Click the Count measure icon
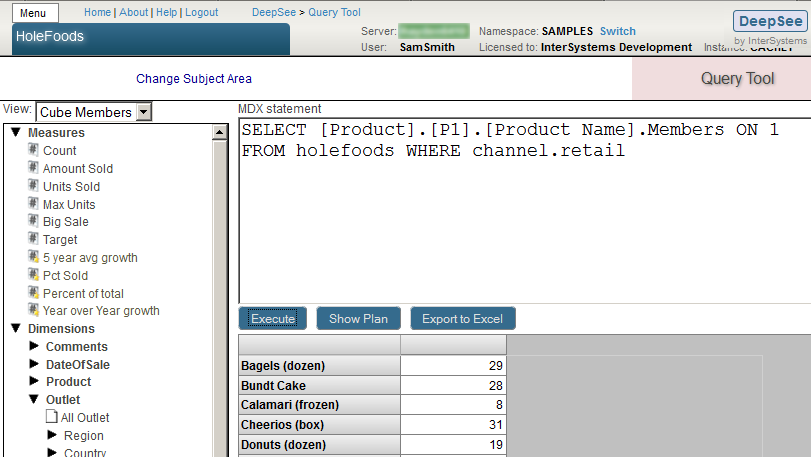The width and height of the screenshot is (811, 457). (x=33, y=150)
